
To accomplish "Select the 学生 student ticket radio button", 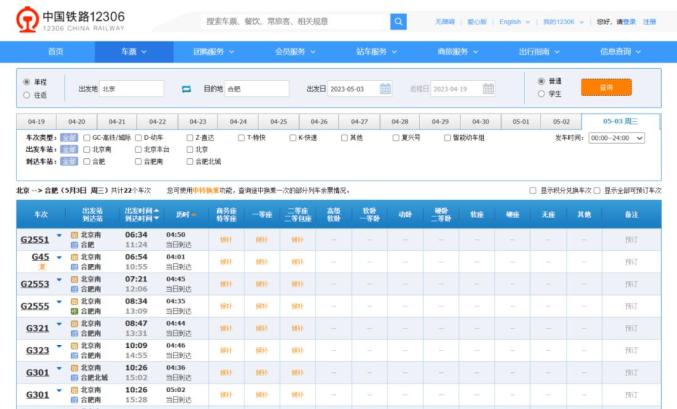I will [x=541, y=94].
